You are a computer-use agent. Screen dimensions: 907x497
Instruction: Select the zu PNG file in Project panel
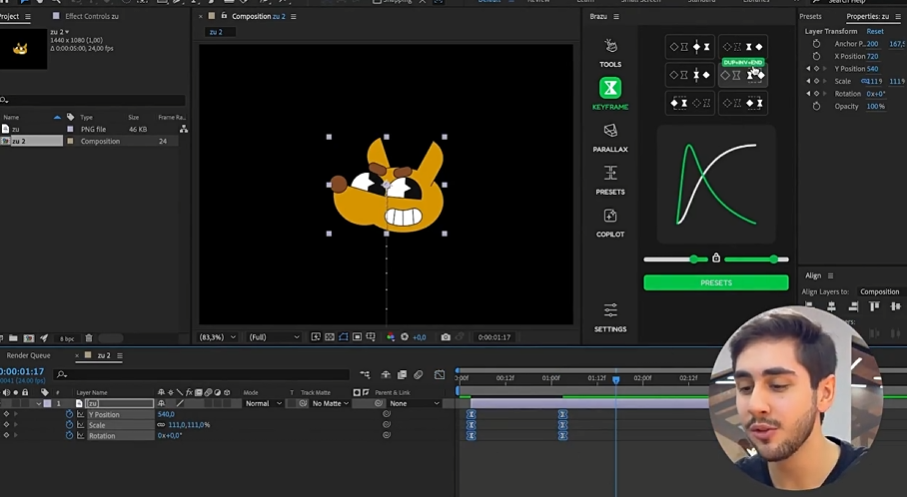(16, 129)
